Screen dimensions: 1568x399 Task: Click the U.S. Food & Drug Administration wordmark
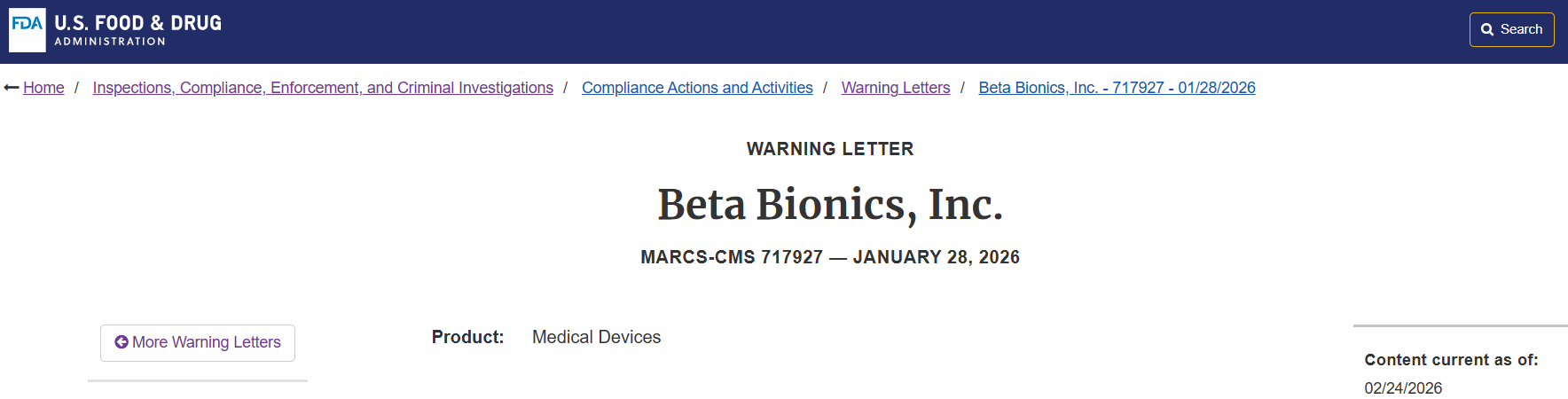coord(138,30)
